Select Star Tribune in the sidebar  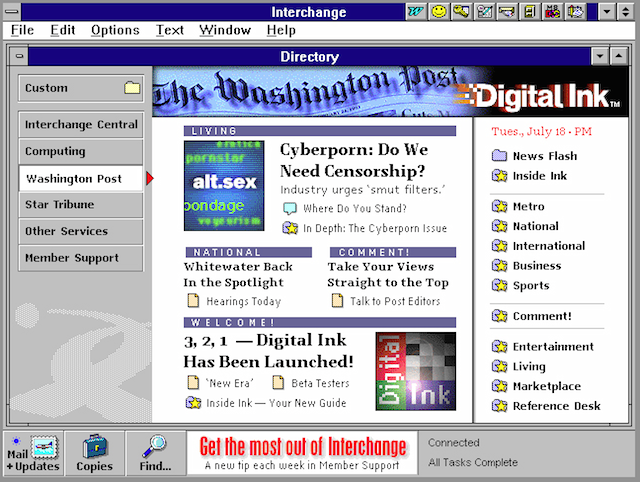(x=80, y=205)
